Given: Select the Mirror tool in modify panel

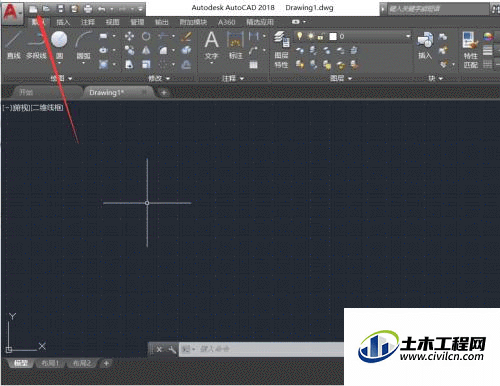Looking at the screenshot, I should 146,50.
